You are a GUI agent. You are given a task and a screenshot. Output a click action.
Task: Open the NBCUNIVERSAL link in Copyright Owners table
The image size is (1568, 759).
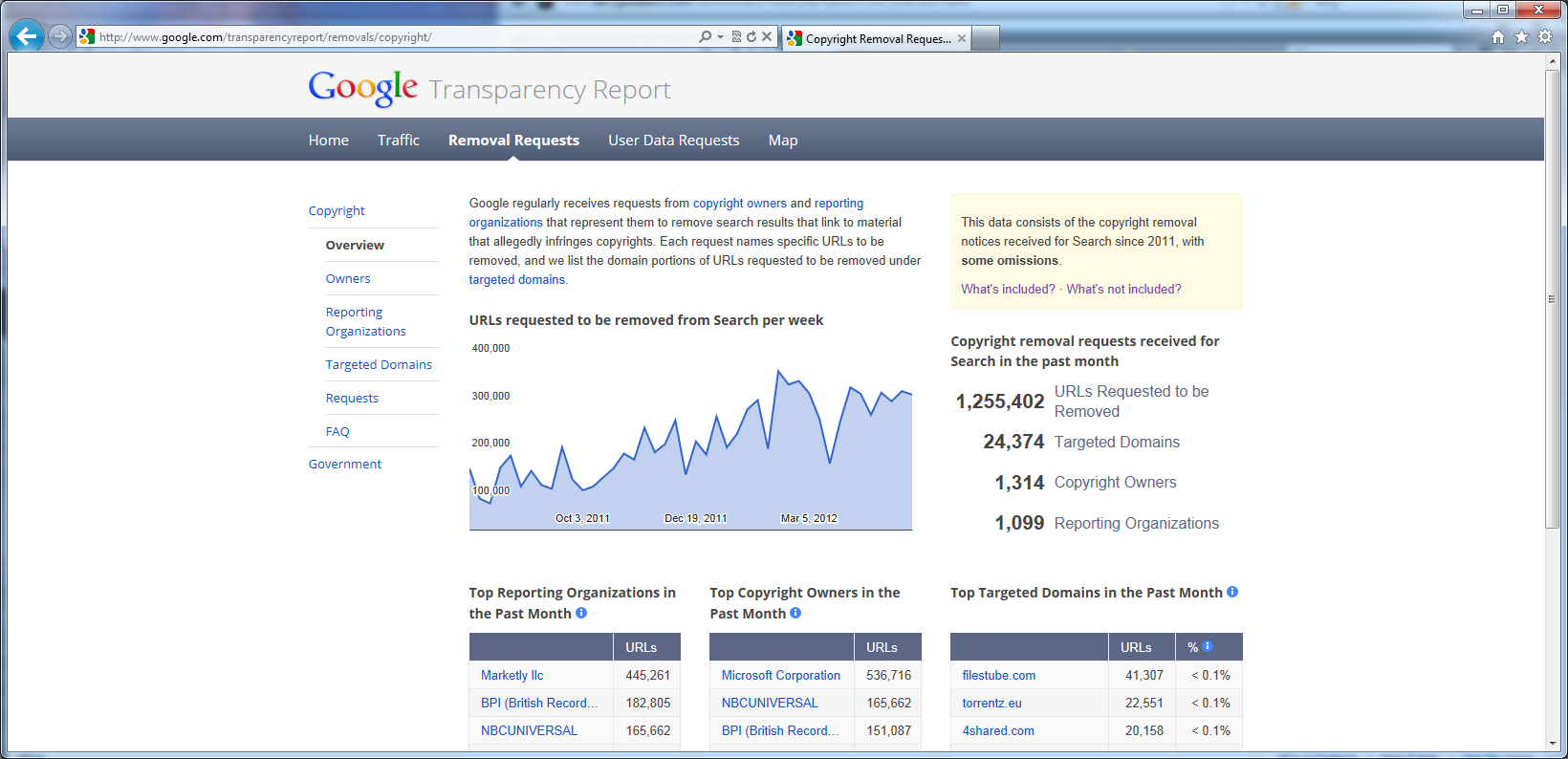coord(770,703)
